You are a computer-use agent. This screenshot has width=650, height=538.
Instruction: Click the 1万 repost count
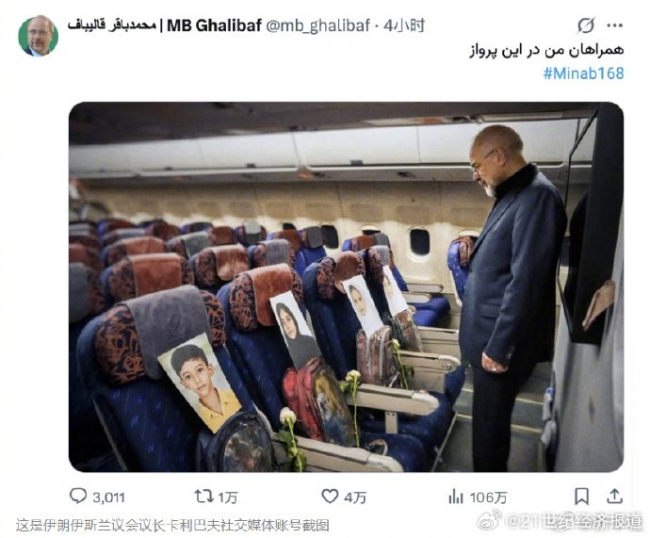[228, 497]
